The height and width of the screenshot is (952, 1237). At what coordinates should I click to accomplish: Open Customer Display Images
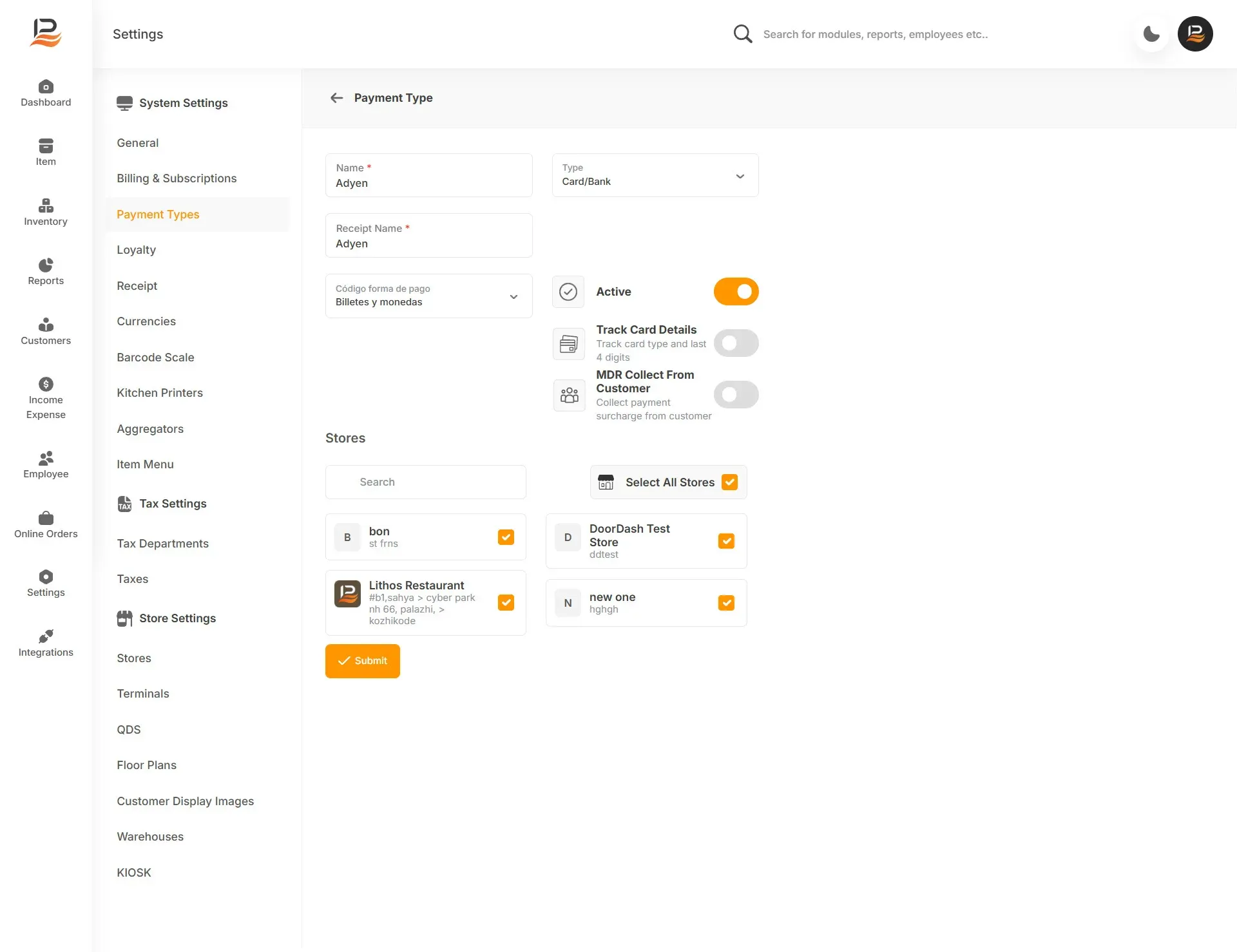[x=185, y=801]
